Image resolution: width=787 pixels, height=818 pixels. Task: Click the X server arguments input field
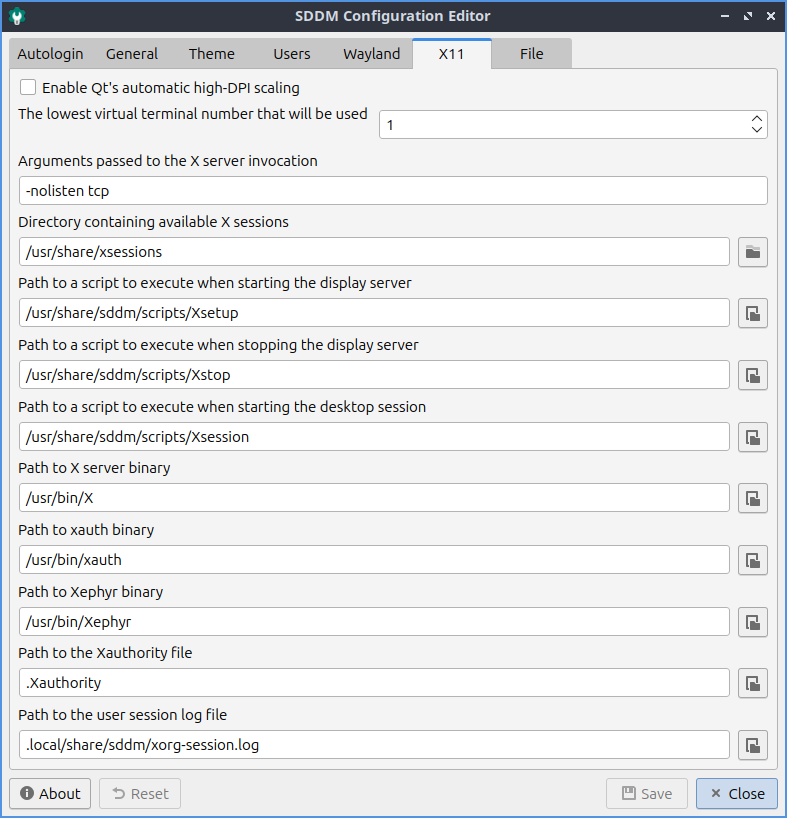coord(392,191)
